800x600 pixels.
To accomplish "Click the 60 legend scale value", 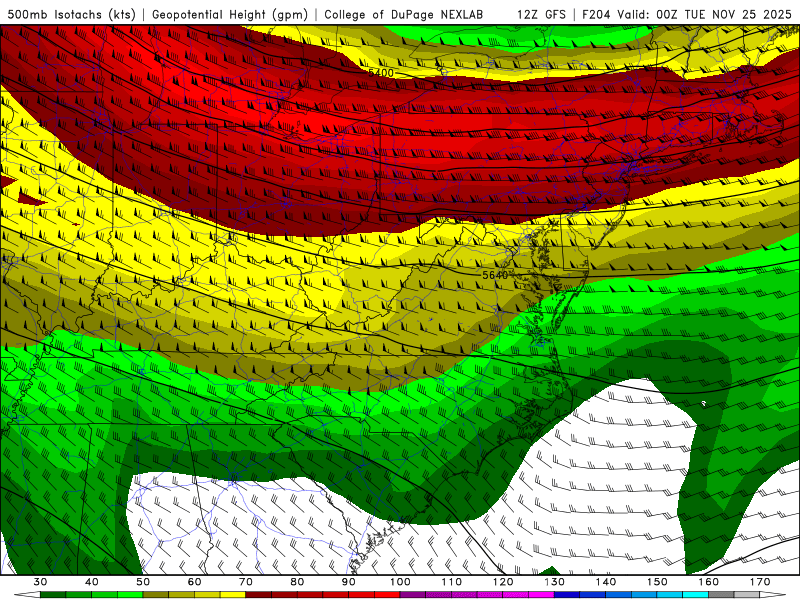I will (194, 582).
